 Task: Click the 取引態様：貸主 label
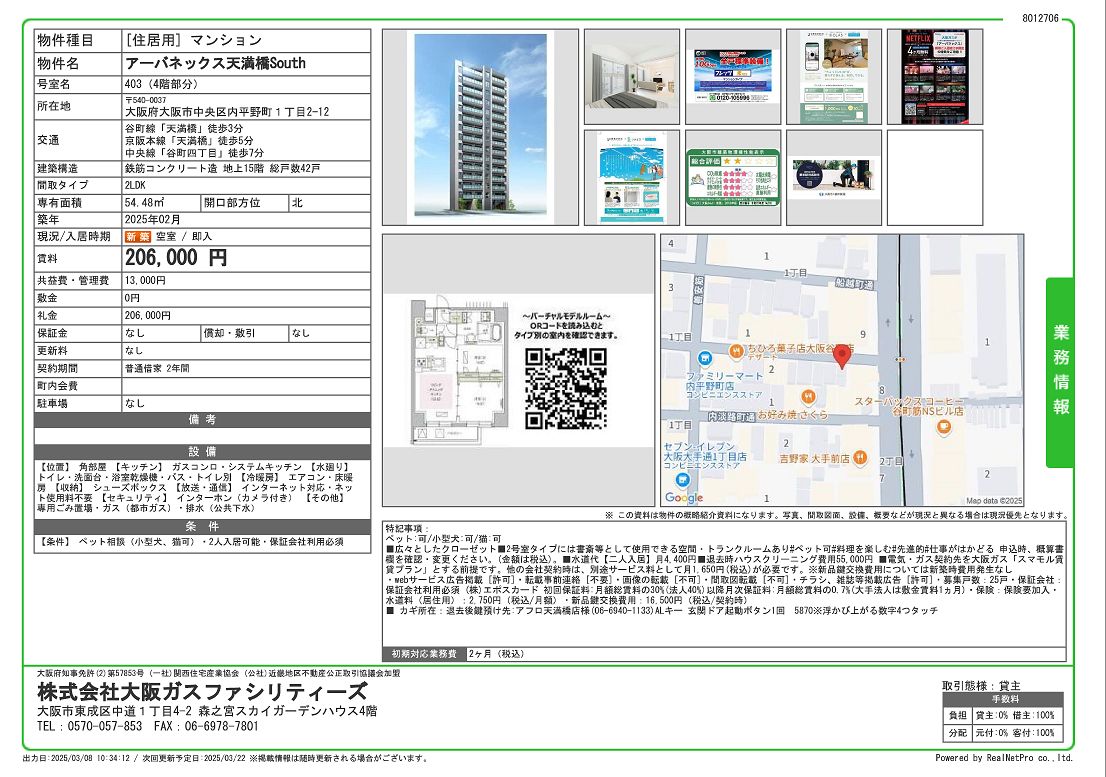point(981,685)
